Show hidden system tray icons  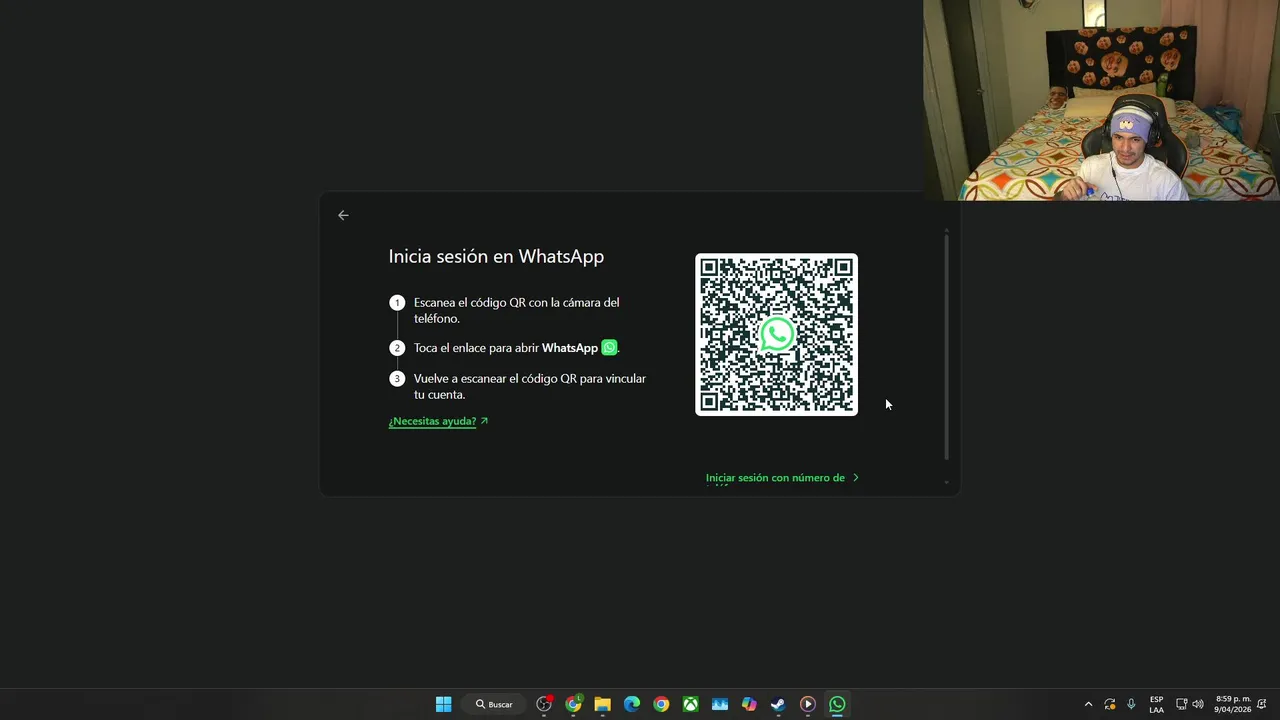tap(1088, 704)
